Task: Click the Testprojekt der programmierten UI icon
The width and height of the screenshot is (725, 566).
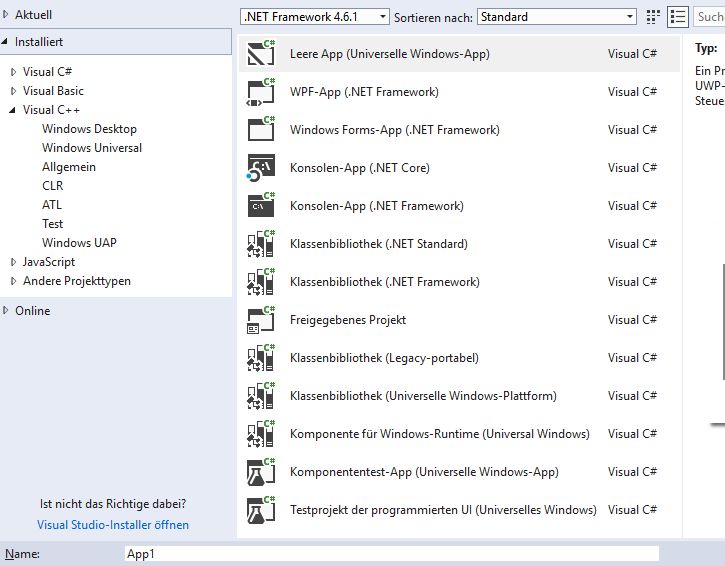Action: [261, 510]
